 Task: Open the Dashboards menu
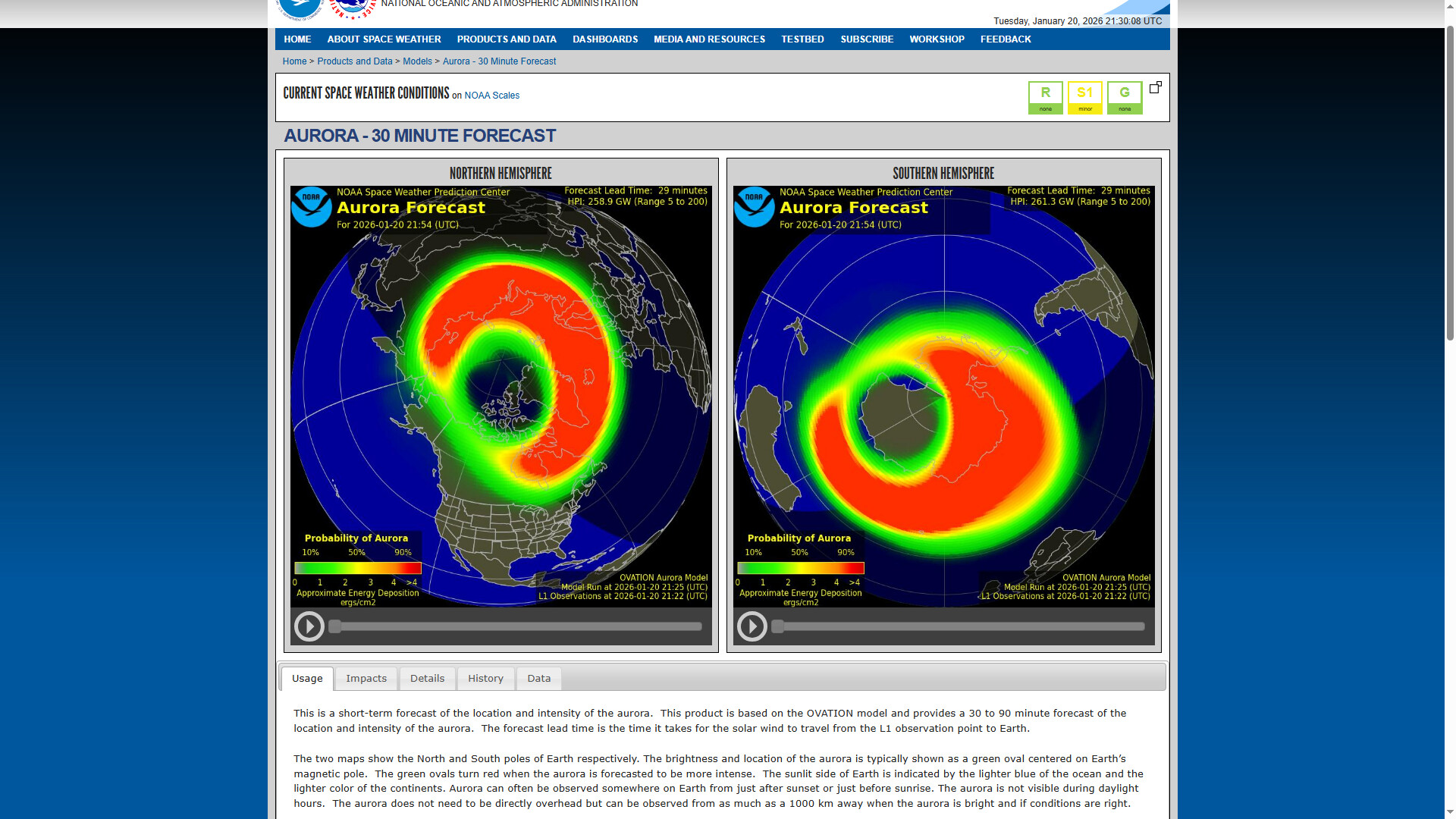(604, 39)
